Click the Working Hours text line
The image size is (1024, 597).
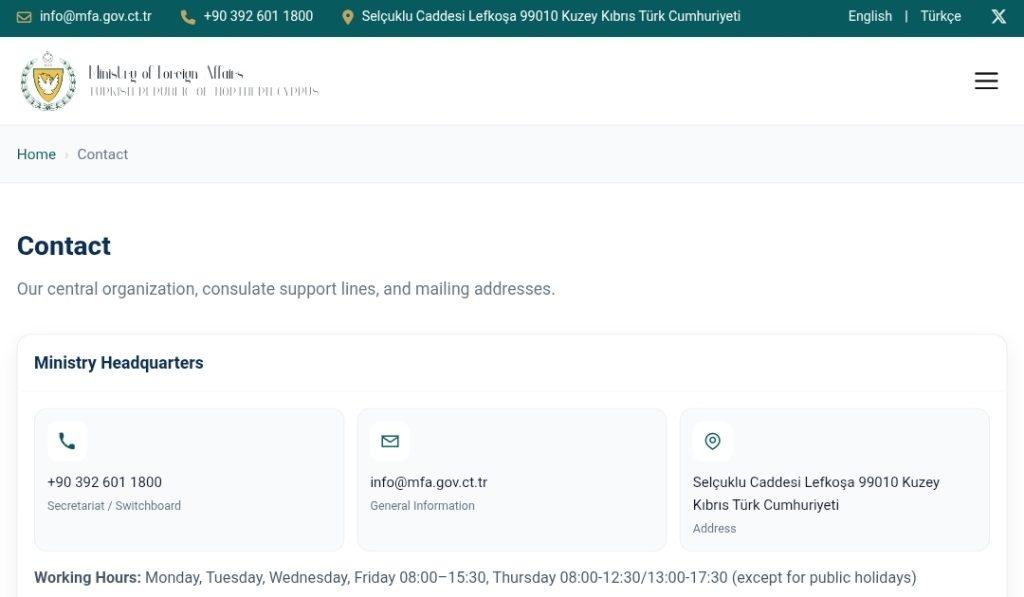475,577
